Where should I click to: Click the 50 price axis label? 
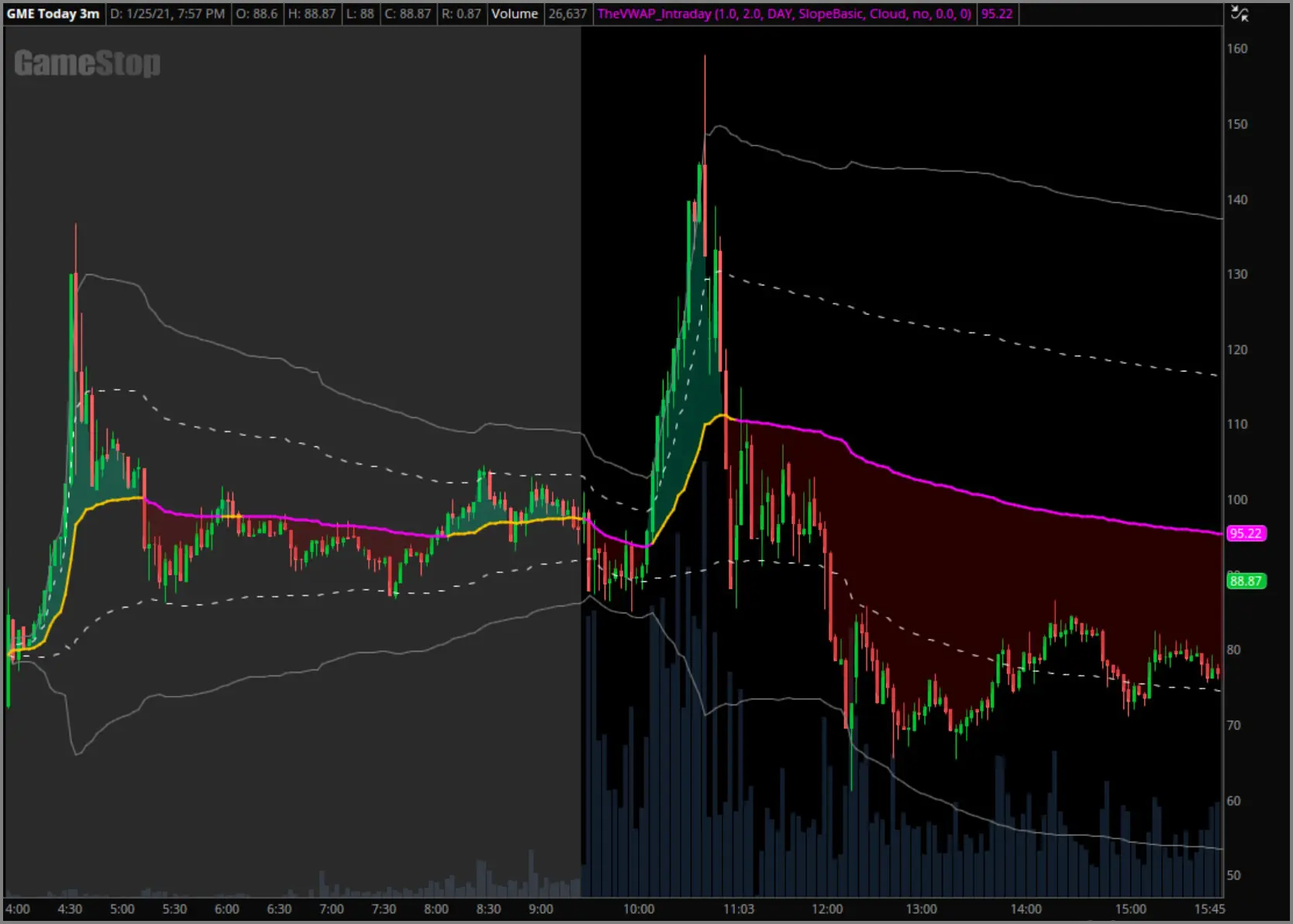pyautogui.click(x=1234, y=875)
